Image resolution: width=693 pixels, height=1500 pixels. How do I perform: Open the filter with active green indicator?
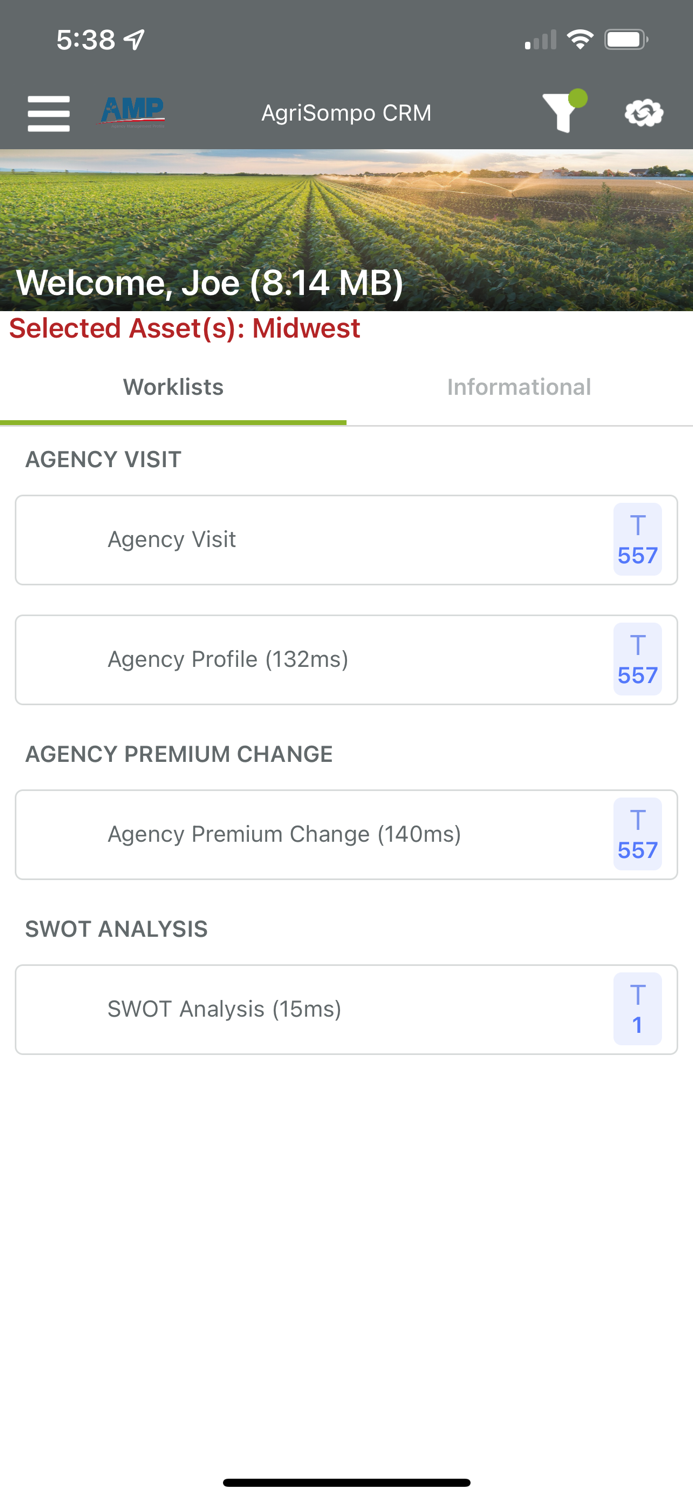click(x=563, y=113)
